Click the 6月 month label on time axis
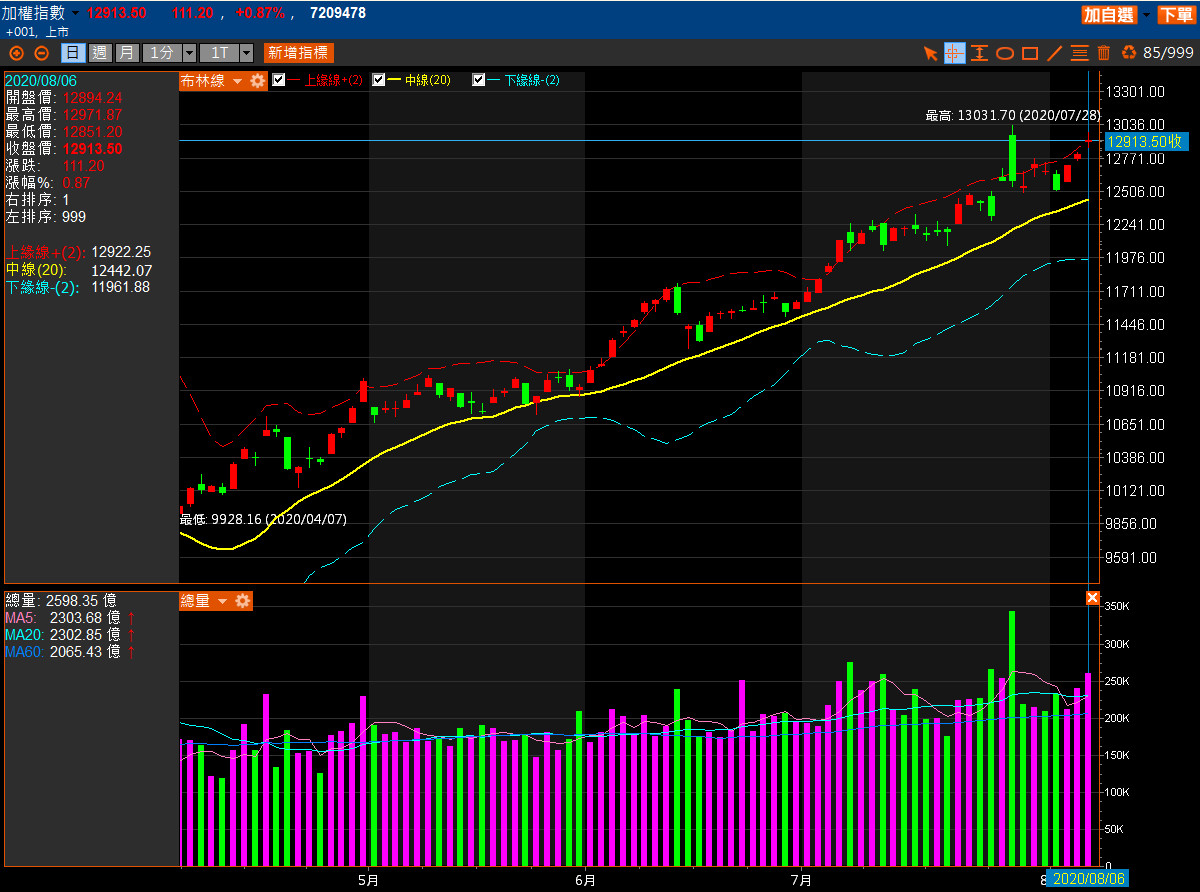1200x892 pixels. tap(586, 881)
